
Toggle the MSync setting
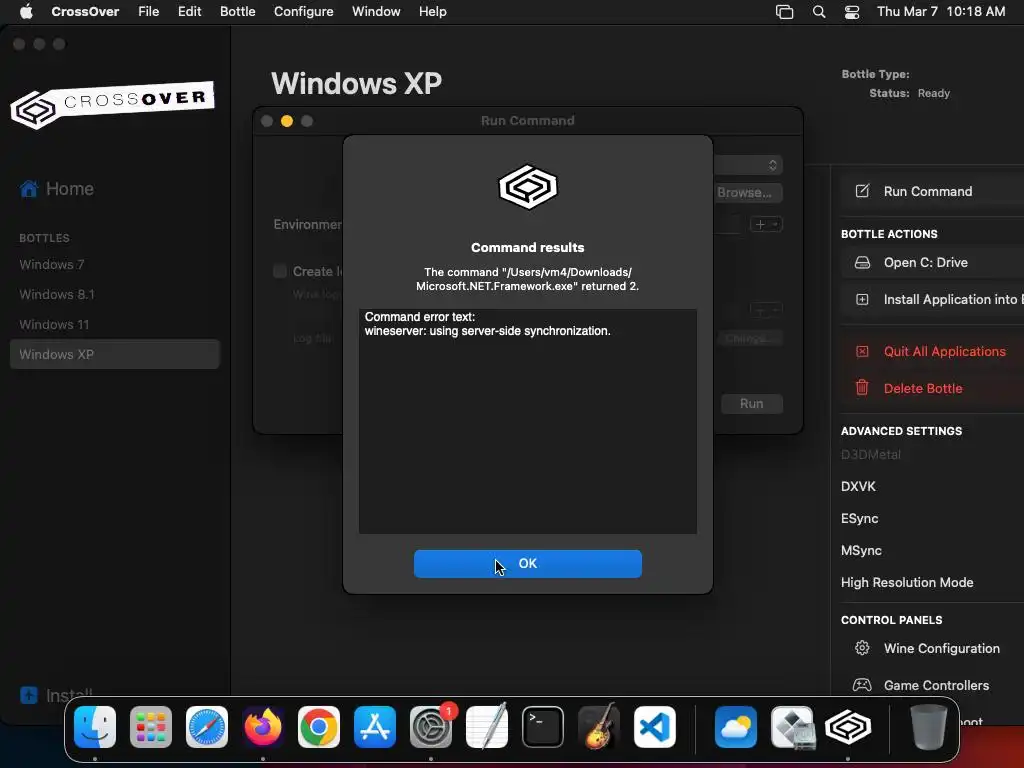coord(861,551)
